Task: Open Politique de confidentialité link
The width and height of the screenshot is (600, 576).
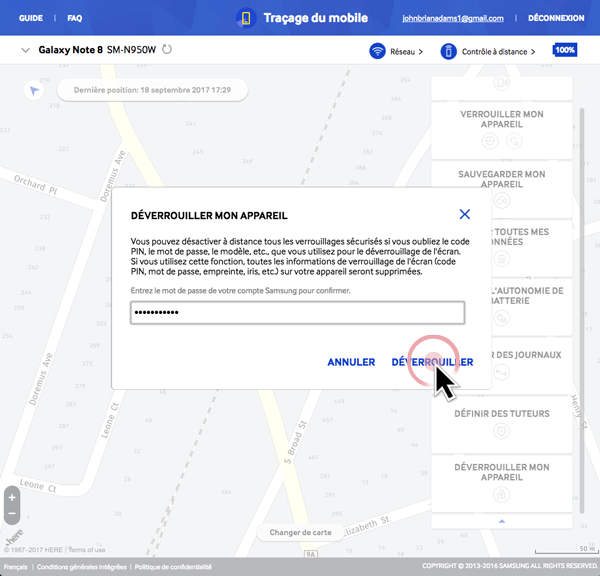Action: click(x=173, y=567)
